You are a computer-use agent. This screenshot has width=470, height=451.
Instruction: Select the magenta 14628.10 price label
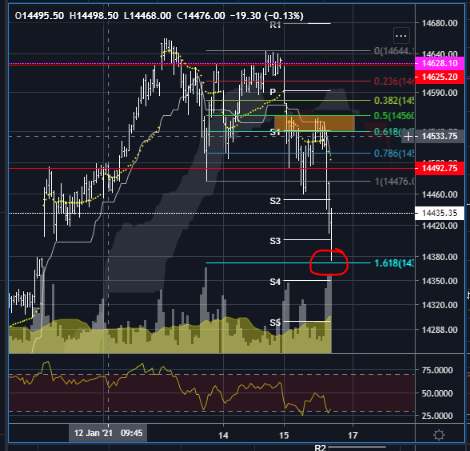point(439,63)
